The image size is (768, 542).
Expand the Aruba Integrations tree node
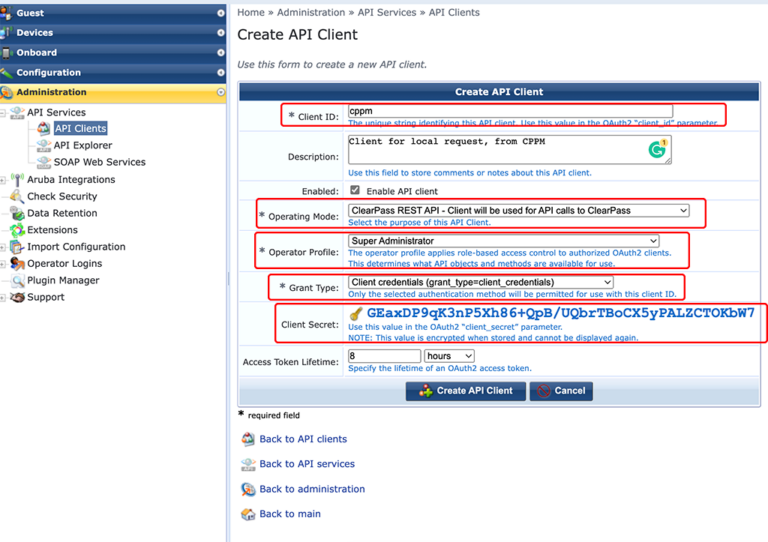pos(3,180)
